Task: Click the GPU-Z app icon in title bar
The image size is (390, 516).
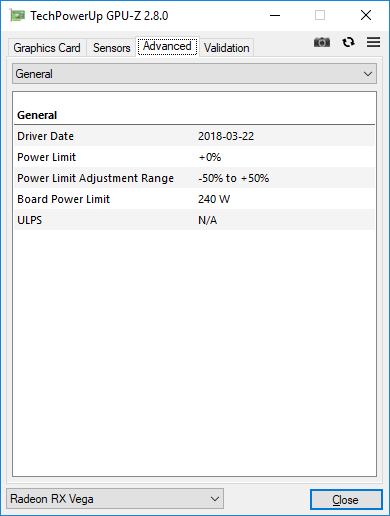Action: point(17,16)
